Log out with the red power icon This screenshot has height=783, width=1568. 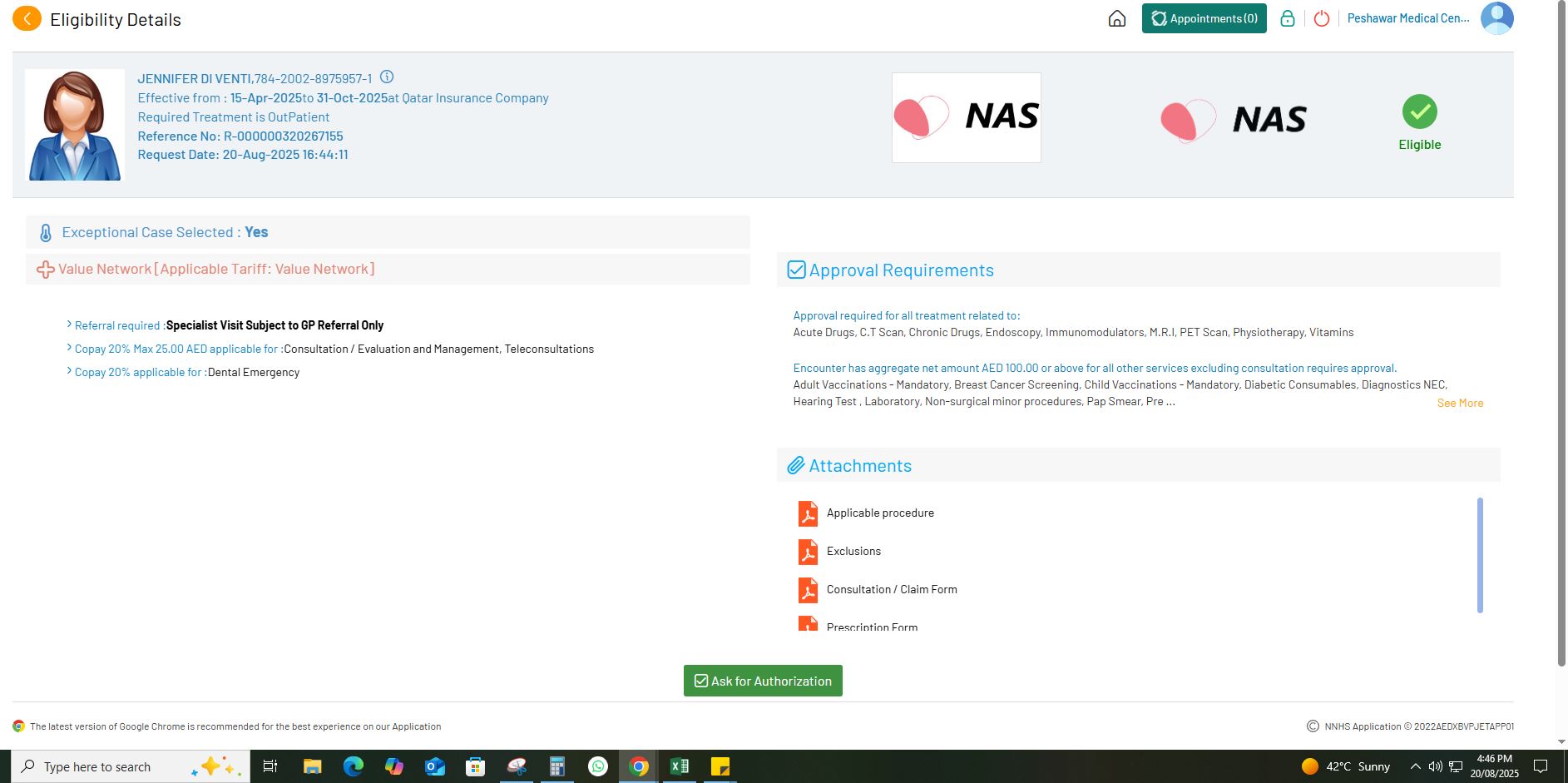click(1322, 18)
